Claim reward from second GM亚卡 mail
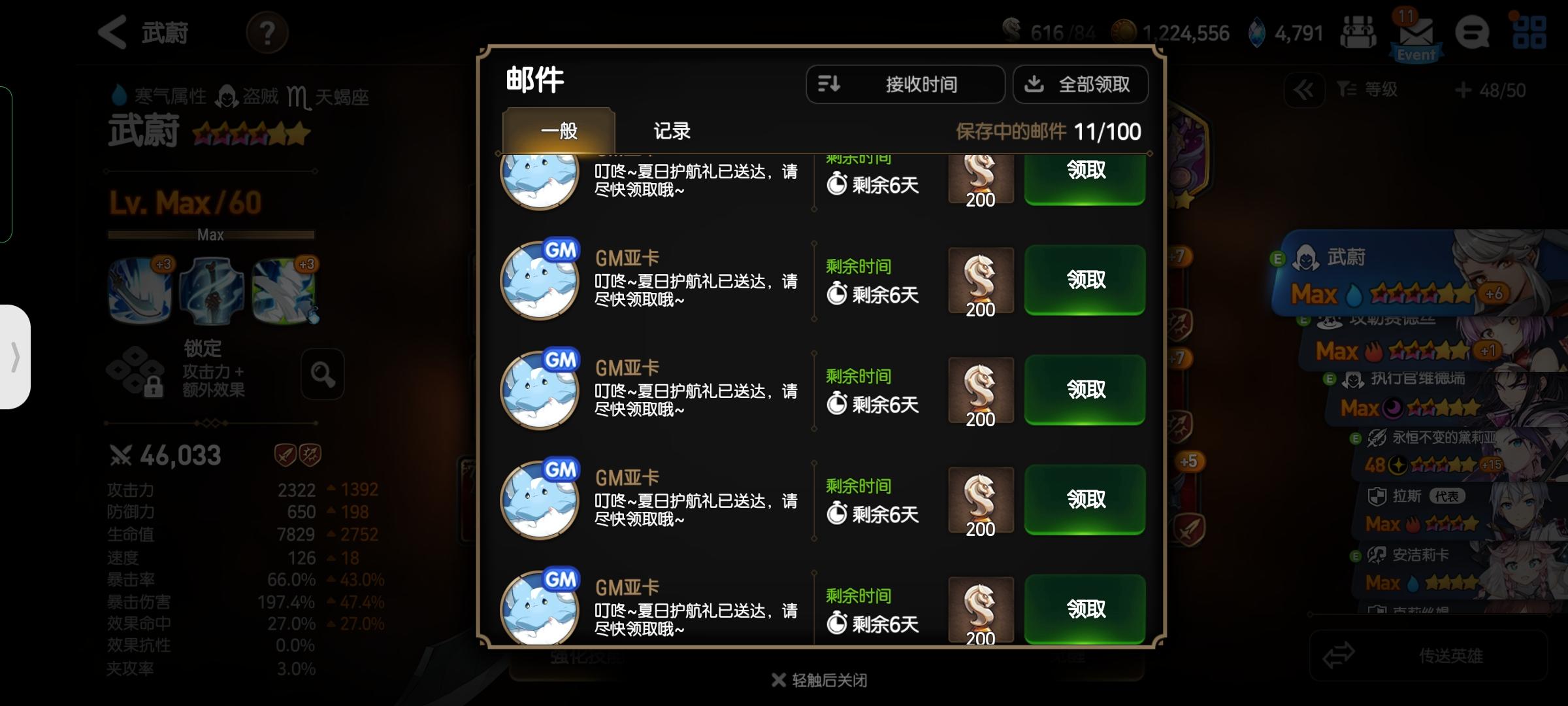This screenshot has width=1568, height=706. click(x=1085, y=280)
